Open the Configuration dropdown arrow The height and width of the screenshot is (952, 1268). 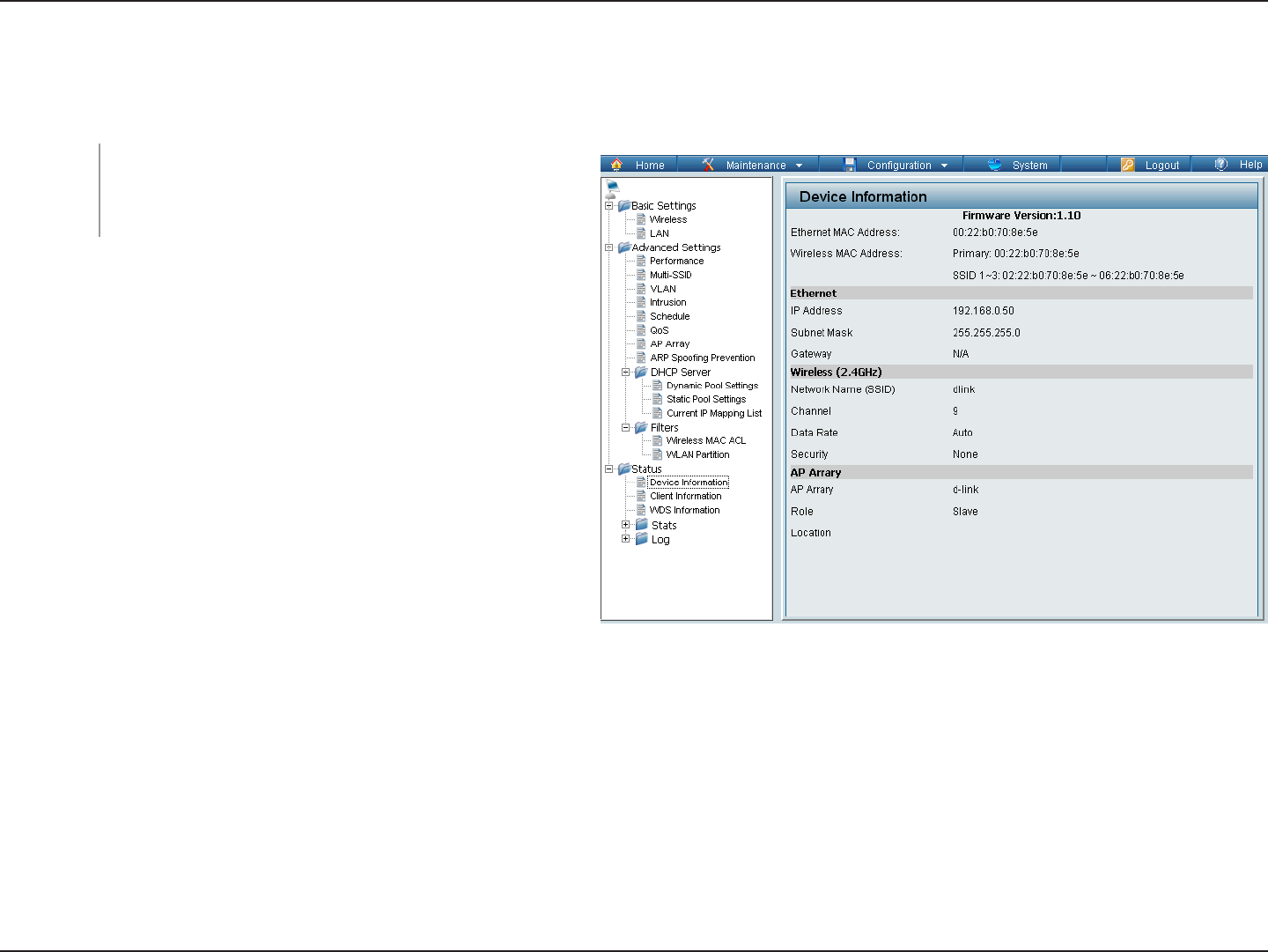[x=945, y=166]
